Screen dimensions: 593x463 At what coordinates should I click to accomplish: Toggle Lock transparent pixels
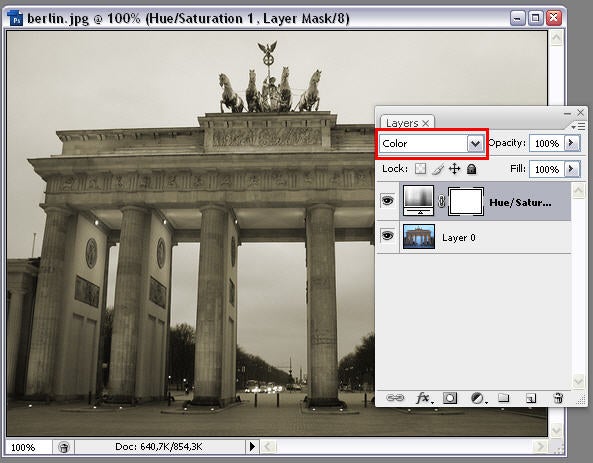click(420, 169)
